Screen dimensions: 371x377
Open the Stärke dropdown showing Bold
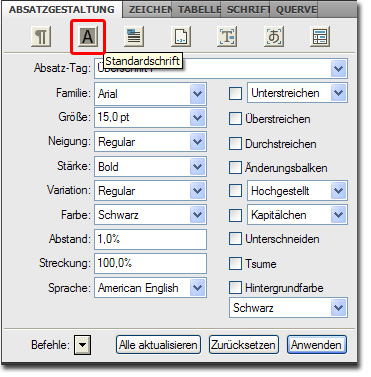[197, 166]
